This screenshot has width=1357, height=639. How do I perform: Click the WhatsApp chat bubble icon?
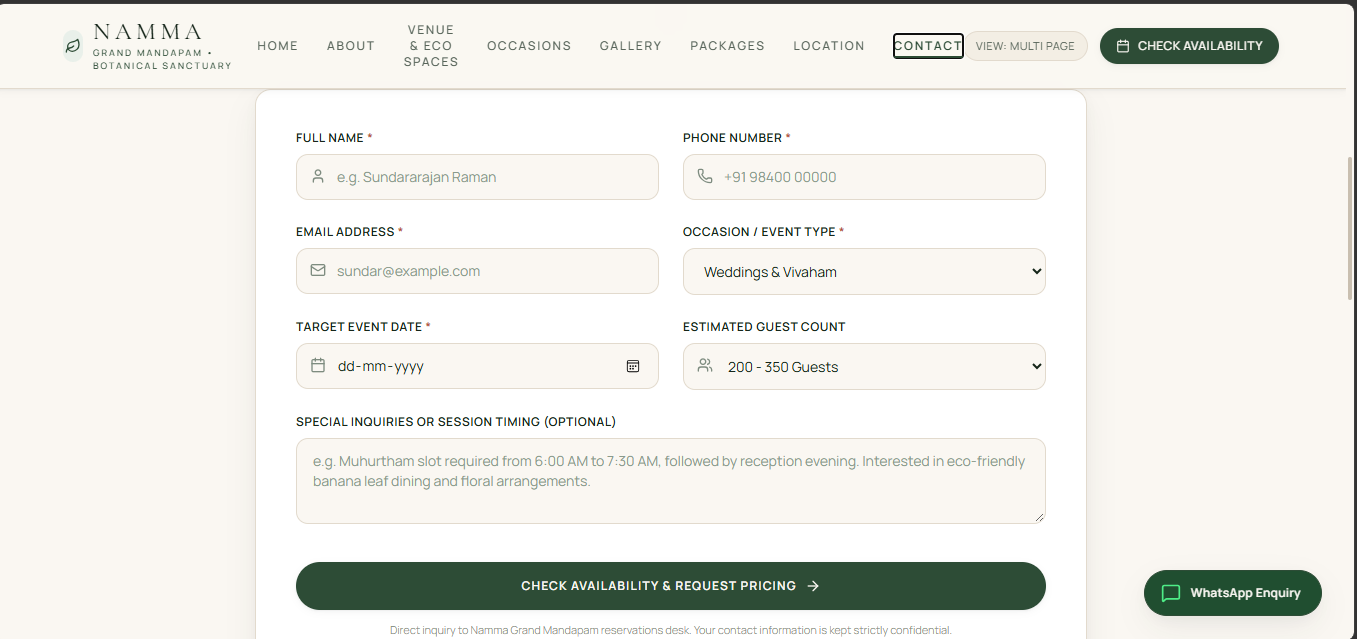coord(1171,593)
